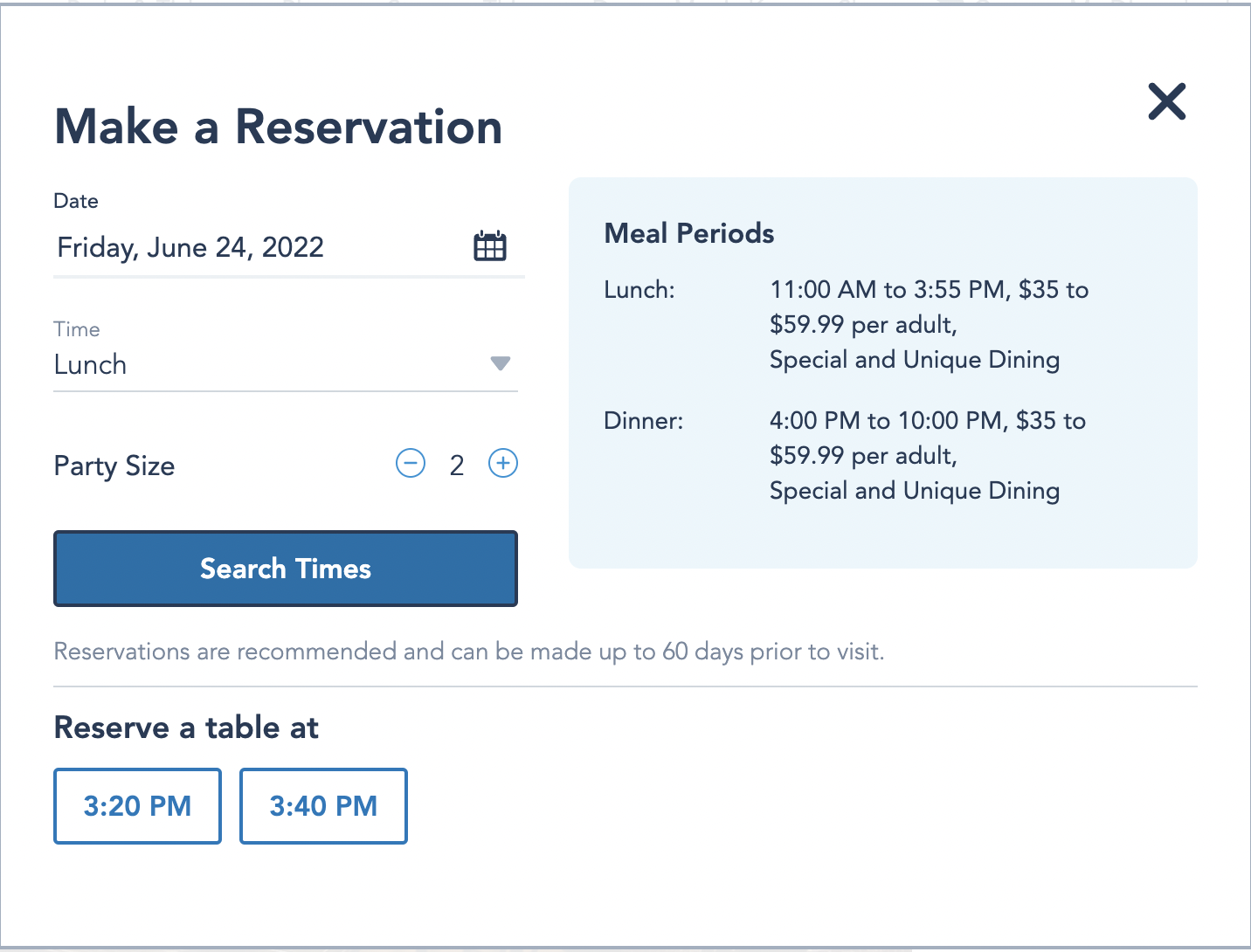Click the Date field label
This screenshot has width=1251, height=952.
(76, 201)
